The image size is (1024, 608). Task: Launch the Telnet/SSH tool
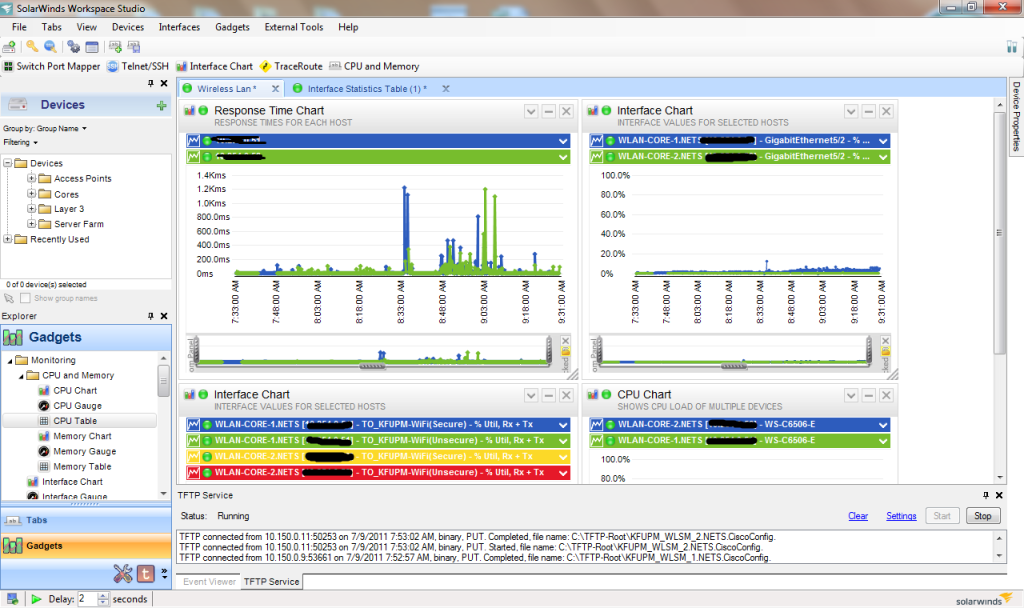(x=138, y=66)
